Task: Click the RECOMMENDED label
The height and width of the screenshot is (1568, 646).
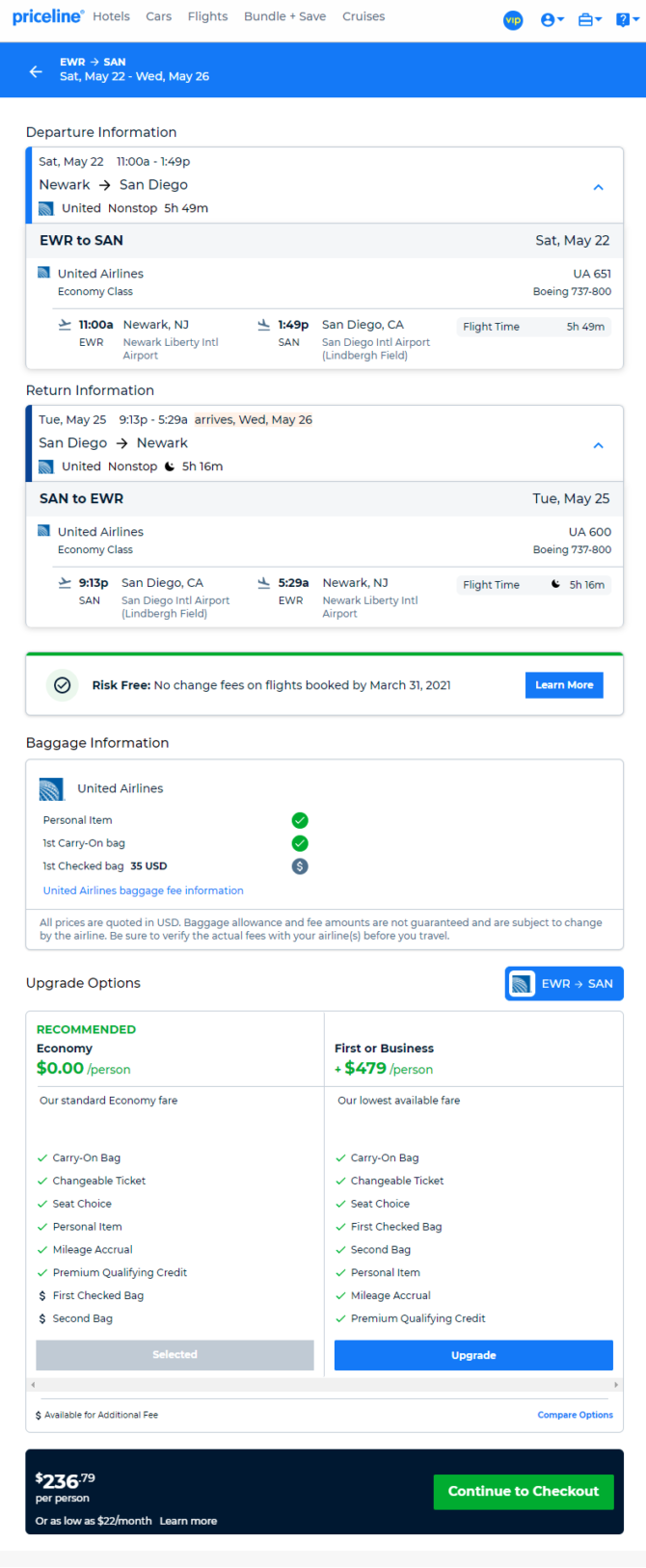Action: coord(86,1029)
